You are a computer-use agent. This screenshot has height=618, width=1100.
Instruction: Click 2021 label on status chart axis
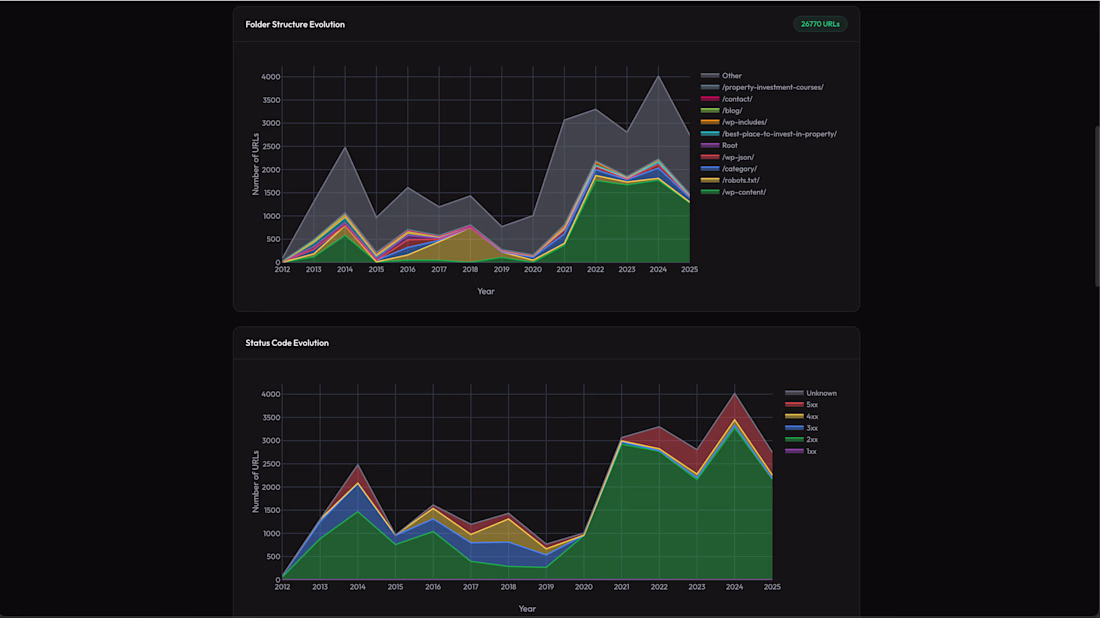(622, 587)
